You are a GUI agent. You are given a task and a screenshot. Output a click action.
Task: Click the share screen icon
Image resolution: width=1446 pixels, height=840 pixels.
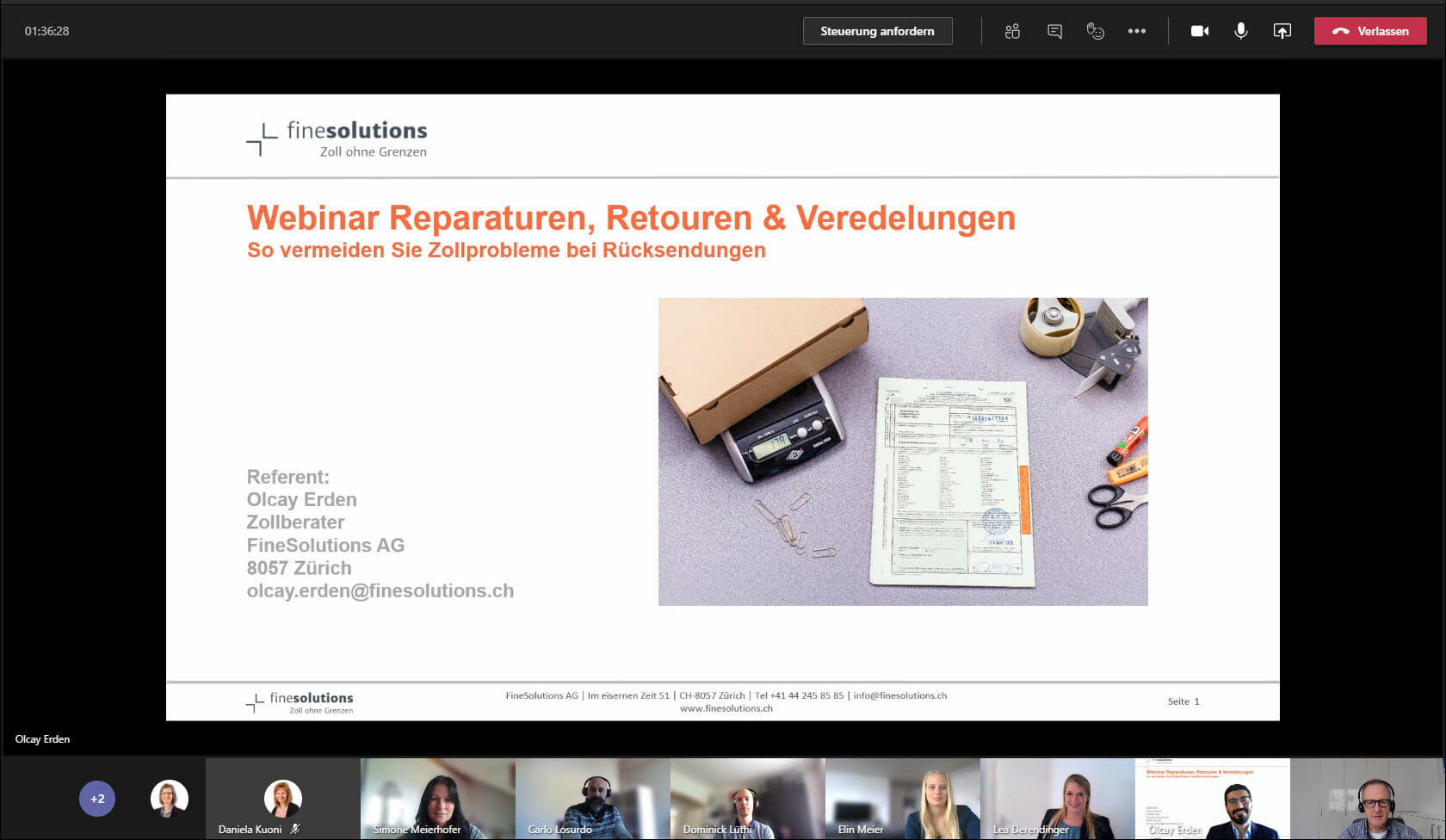tap(1282, 31)
